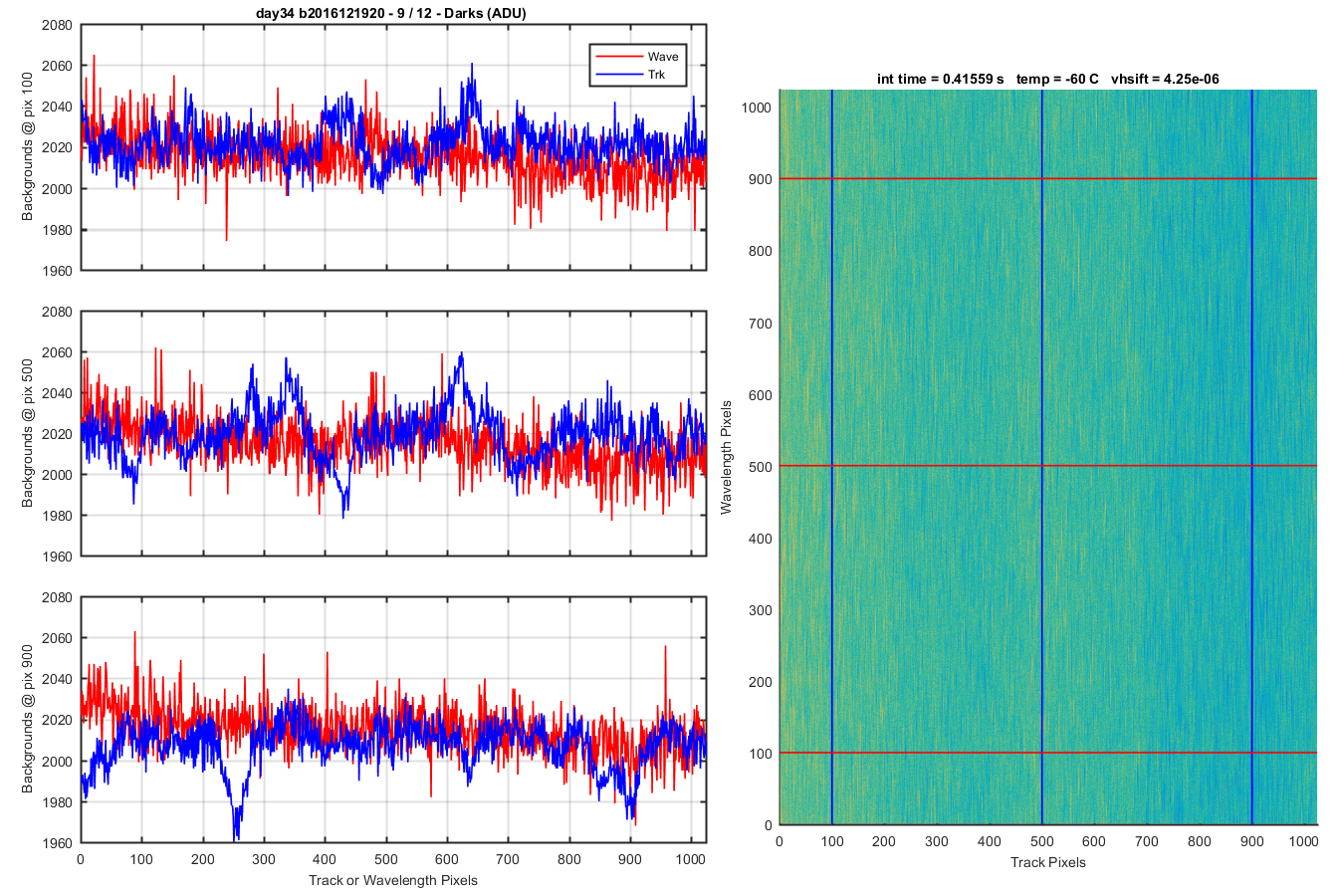Click tick label 600 on the Track or Wavelength Pixels axis
The width and height of the screenshot is (1344, 896).
[x=447, y=859]
